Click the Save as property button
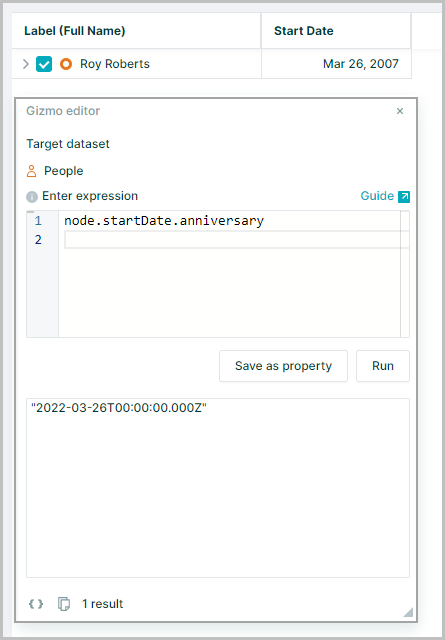The image size is (445, 640). 283,366
